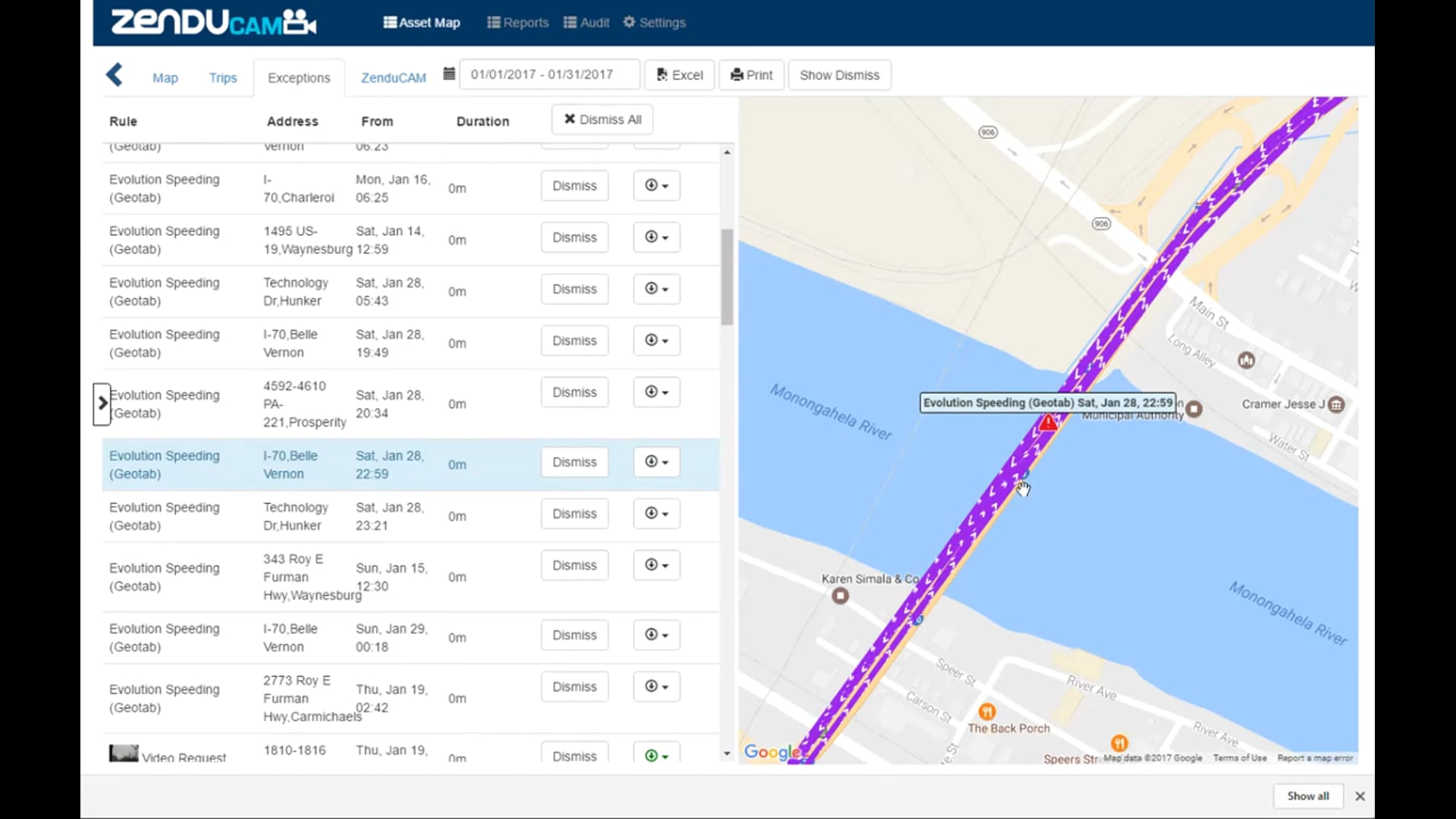Close the bottom bar with X icon
The width and height of the screenshot is (1456, 819).
pyautogui.click(x=1360, y=796)
